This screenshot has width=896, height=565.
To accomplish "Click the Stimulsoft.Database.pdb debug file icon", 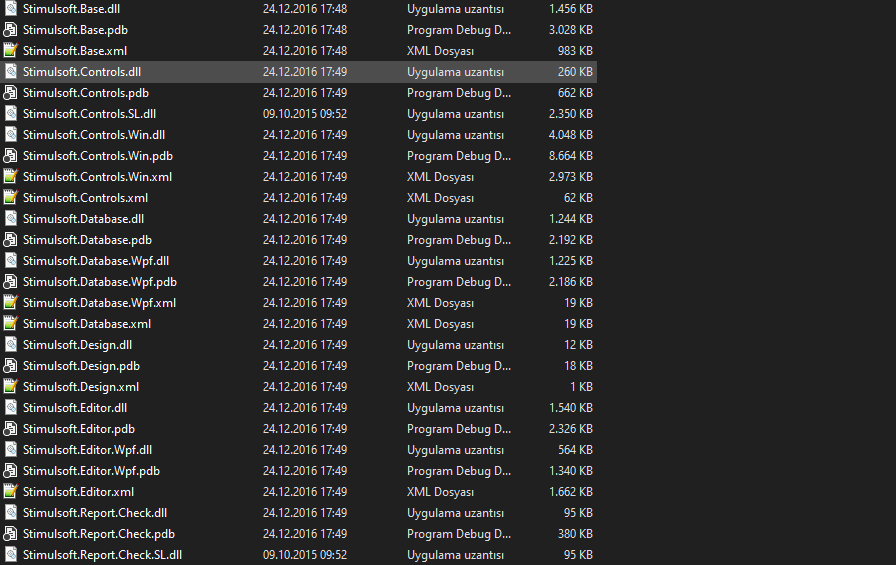I will (x=11, y=239).
